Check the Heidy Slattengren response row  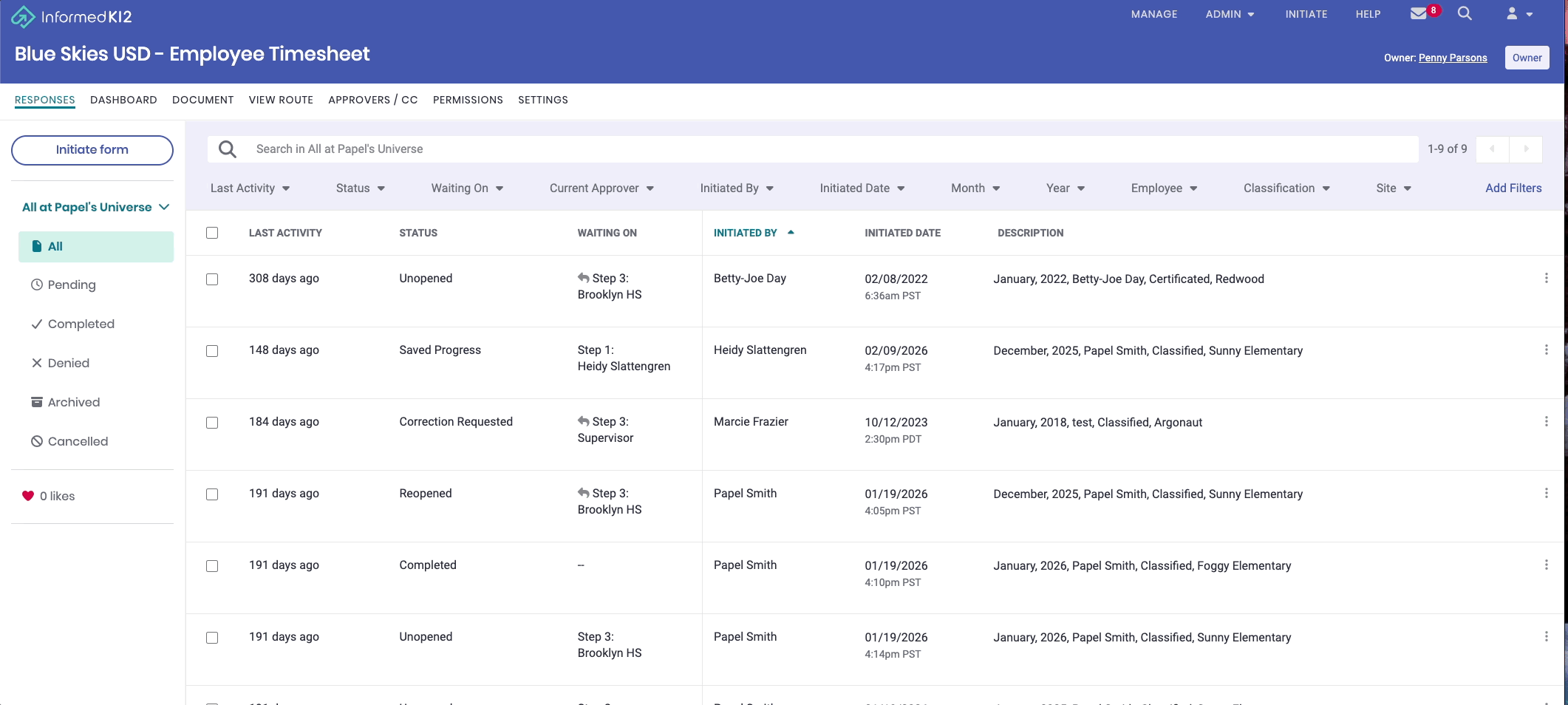[x=212, y=351]
